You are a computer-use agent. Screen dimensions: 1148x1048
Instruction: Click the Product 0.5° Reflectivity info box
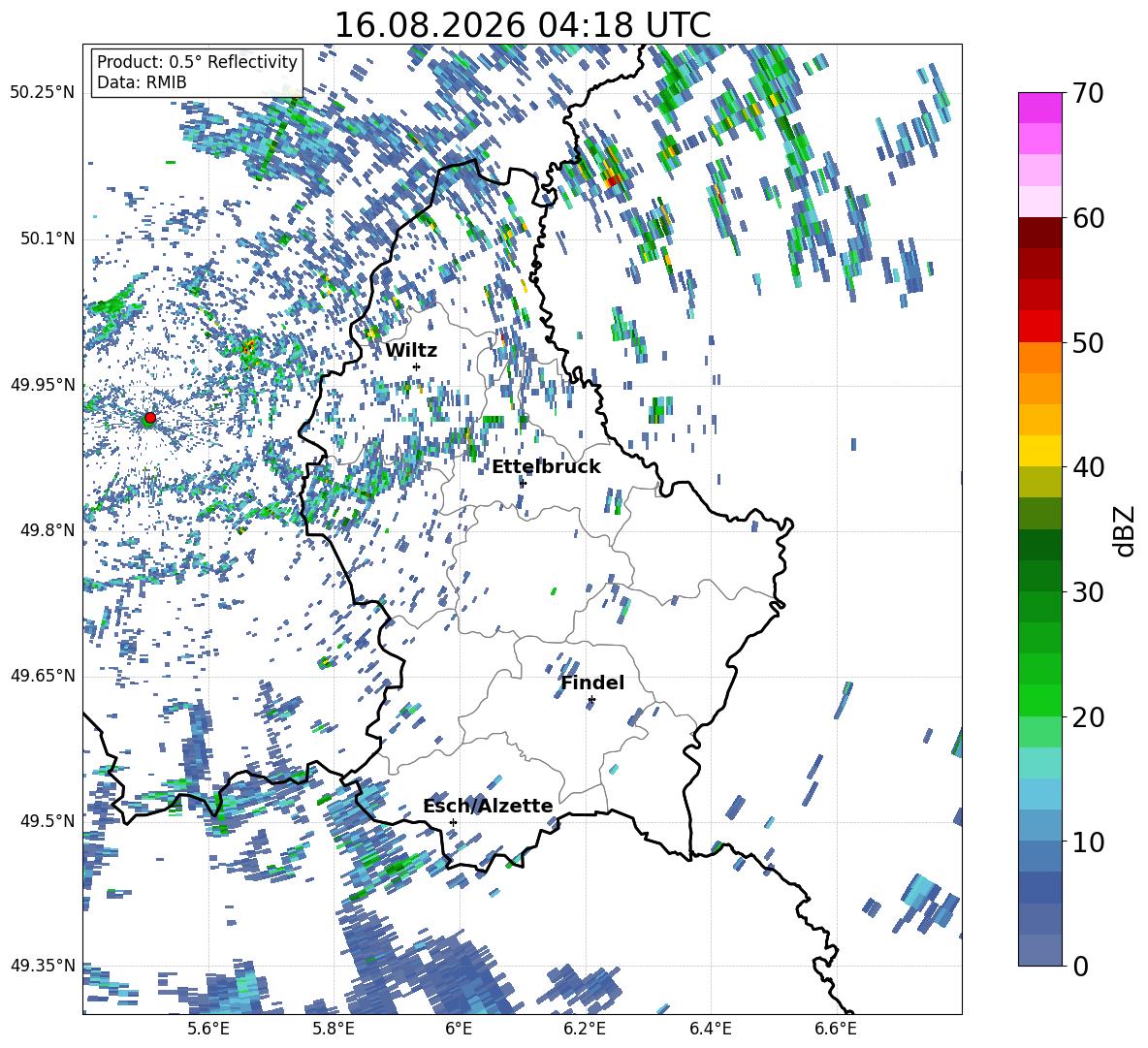point(197,72)
